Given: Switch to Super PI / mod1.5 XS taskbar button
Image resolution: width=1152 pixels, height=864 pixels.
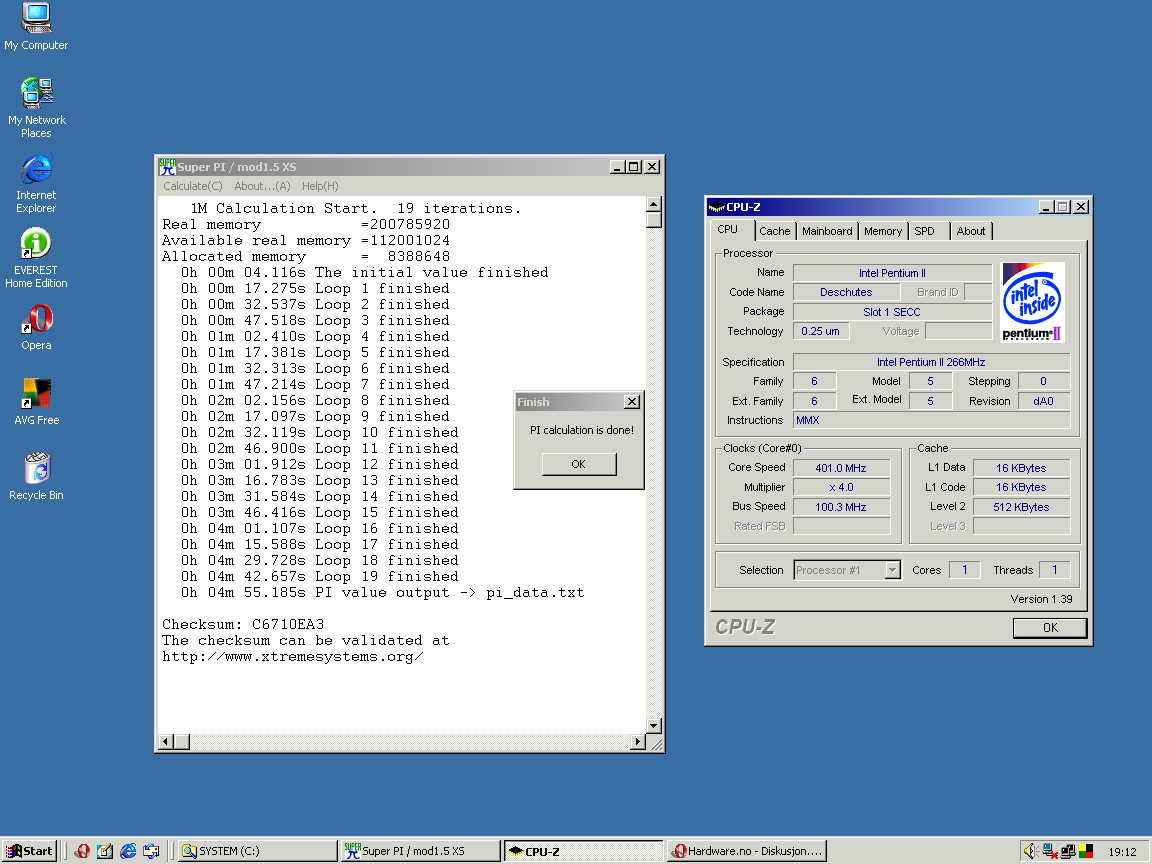Looking at the screenshot, I should (419, 851).
